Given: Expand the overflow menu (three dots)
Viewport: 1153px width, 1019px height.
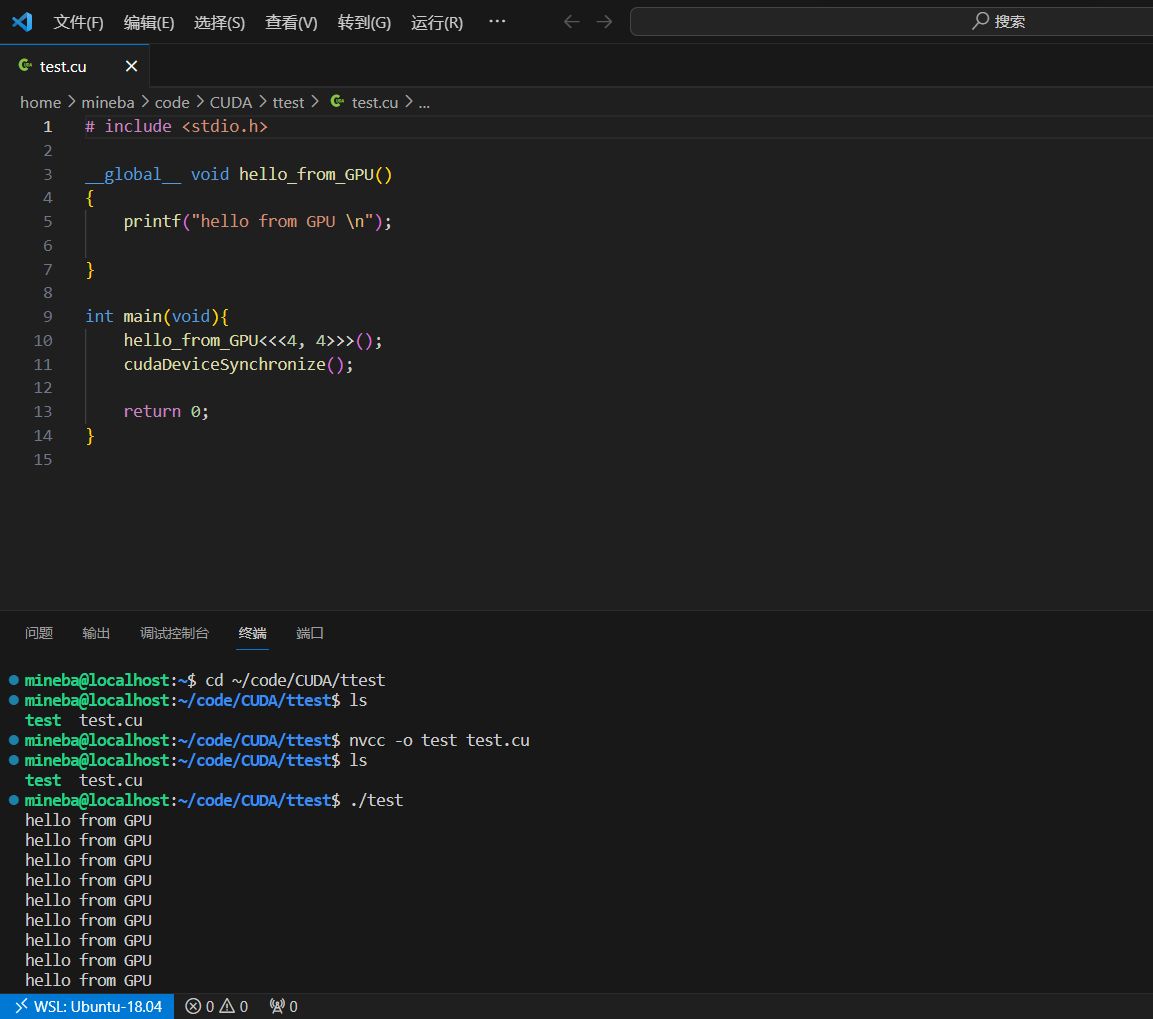Looking at the screenshot, I should (x=497, y=21).
